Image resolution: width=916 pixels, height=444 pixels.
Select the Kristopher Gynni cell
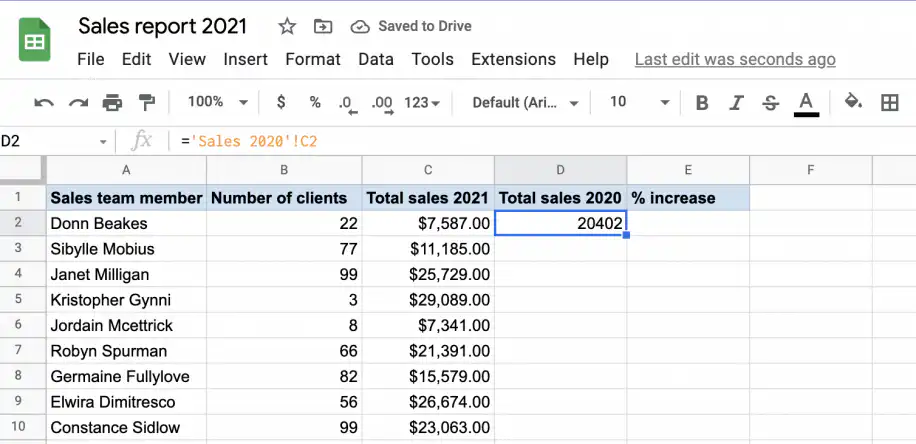tap(126, 300)
